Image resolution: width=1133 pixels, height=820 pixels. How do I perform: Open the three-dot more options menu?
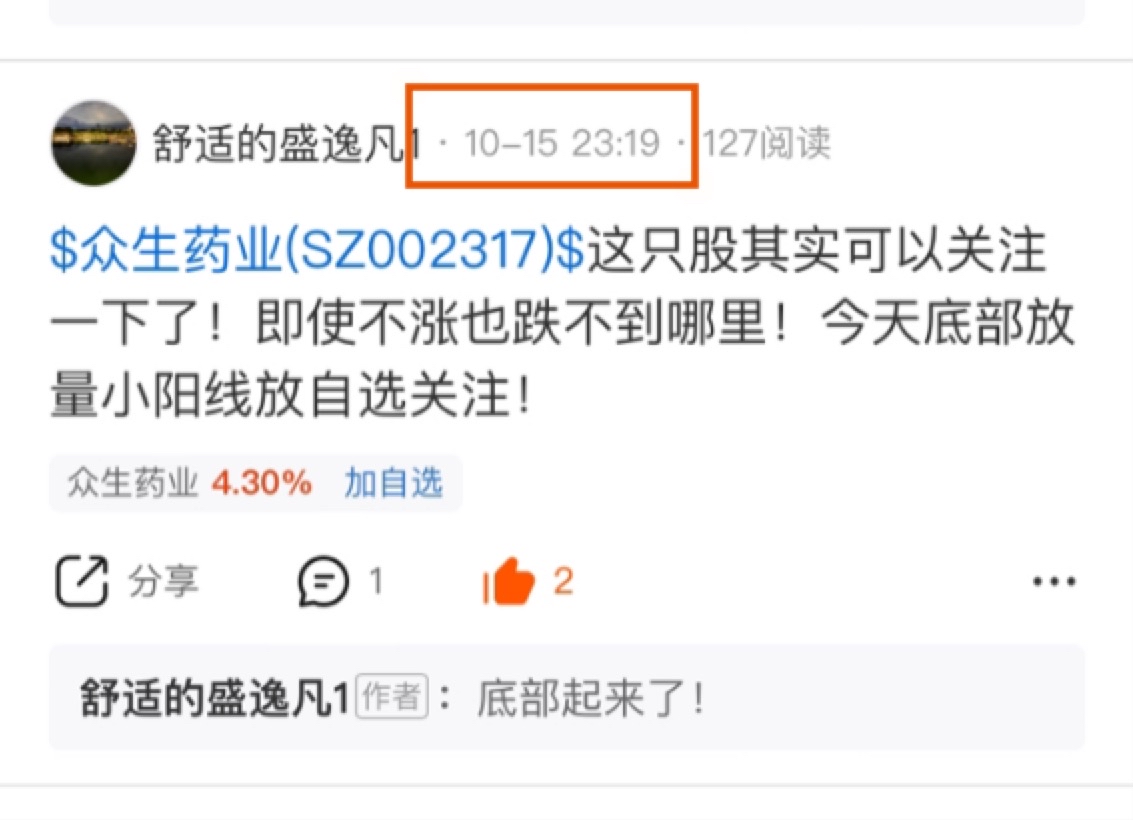(x=1054, y=581)
